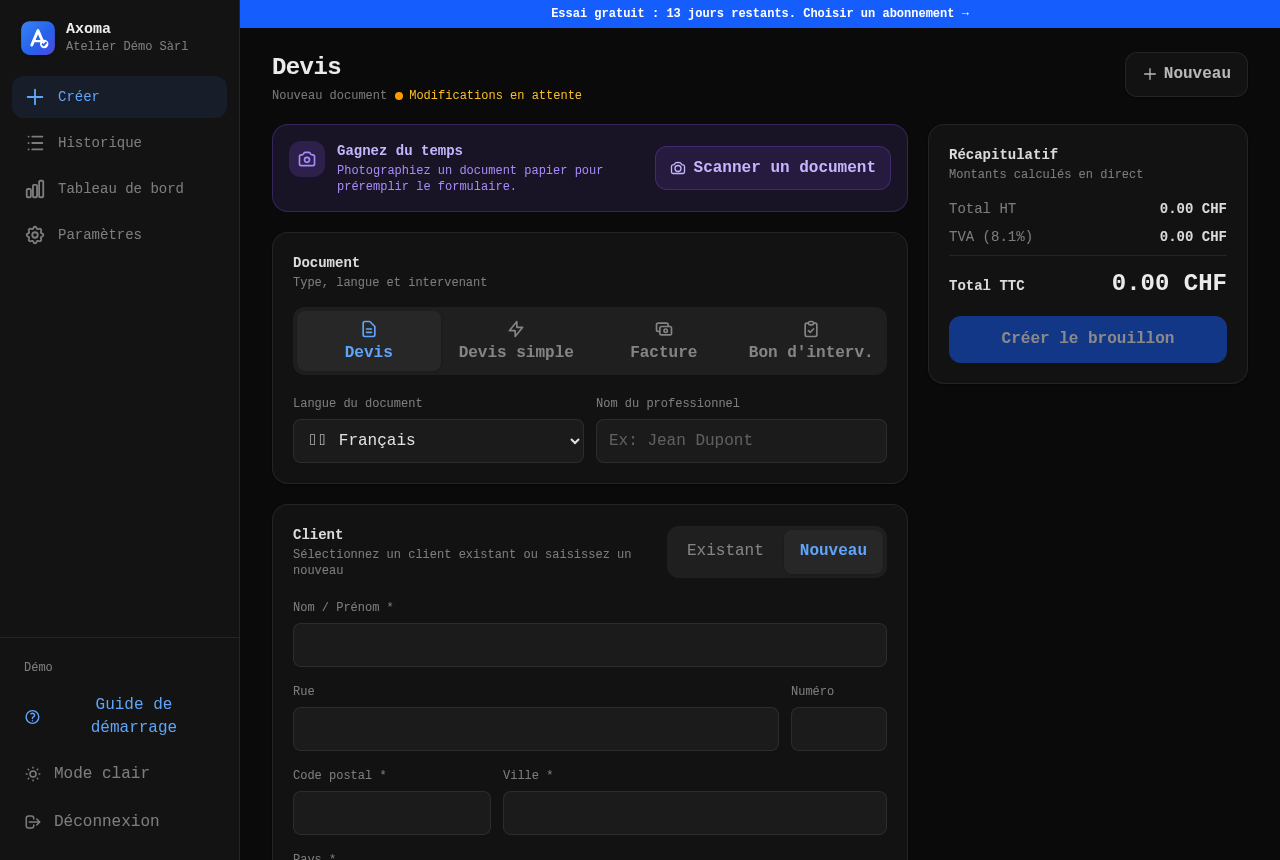Screen dimensions: 1280x860
Task: Toggle Mode clair theme
Action: click(120, 774)
